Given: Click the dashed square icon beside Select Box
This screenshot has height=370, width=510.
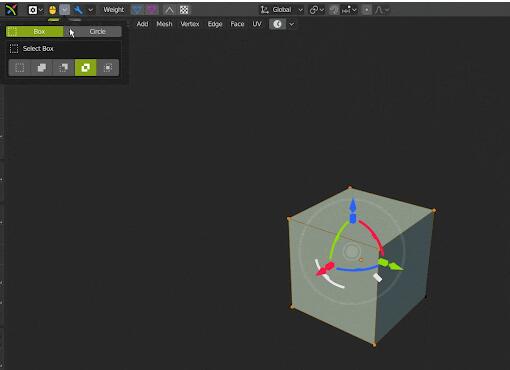Looking at the screenshot, I should [14, 49].
